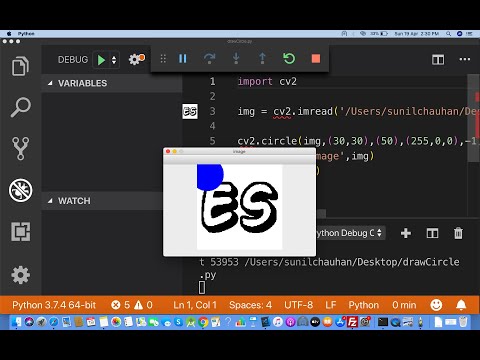Pause the debug session
This screenshot has height=360, width=480.
tap(183, 59)
